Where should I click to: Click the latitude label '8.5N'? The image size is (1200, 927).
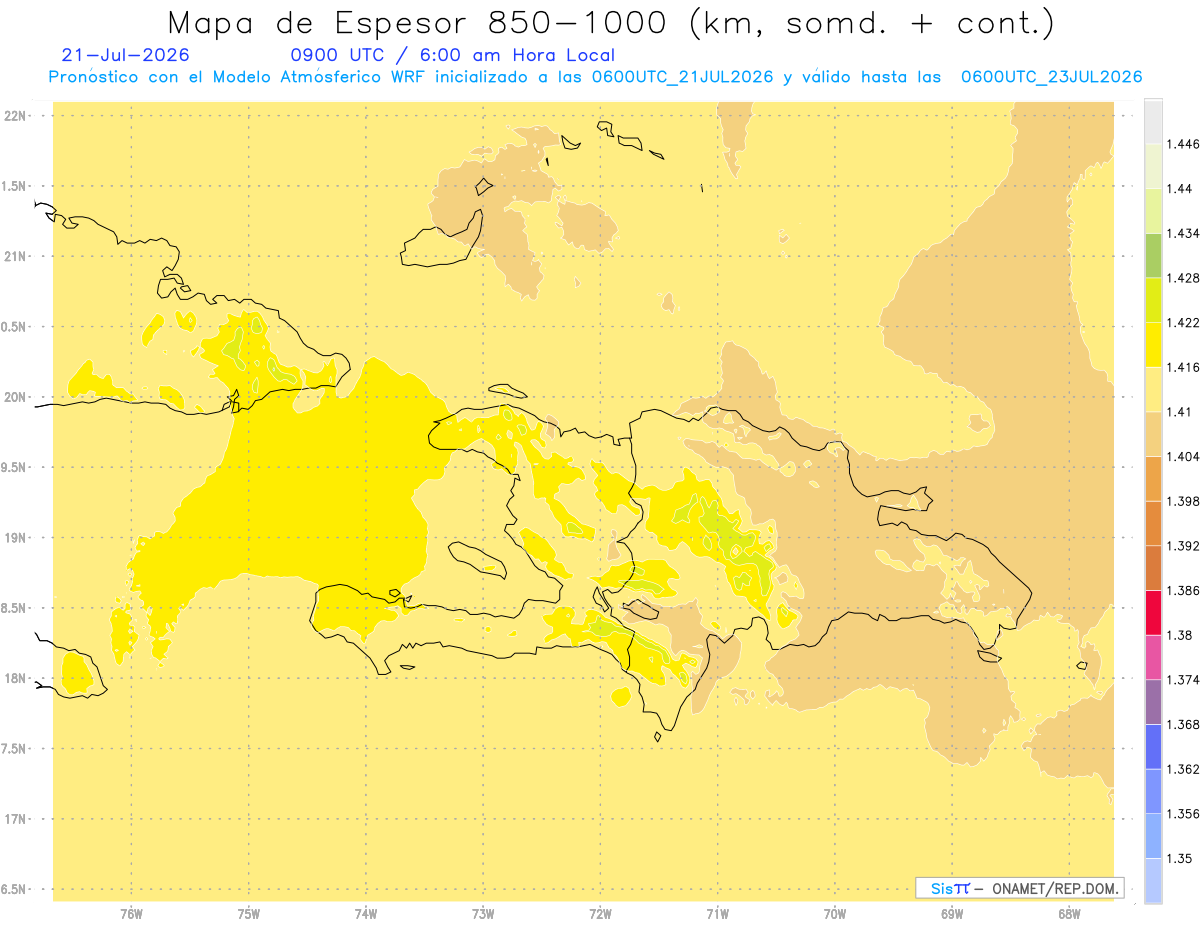click(15, 608)
